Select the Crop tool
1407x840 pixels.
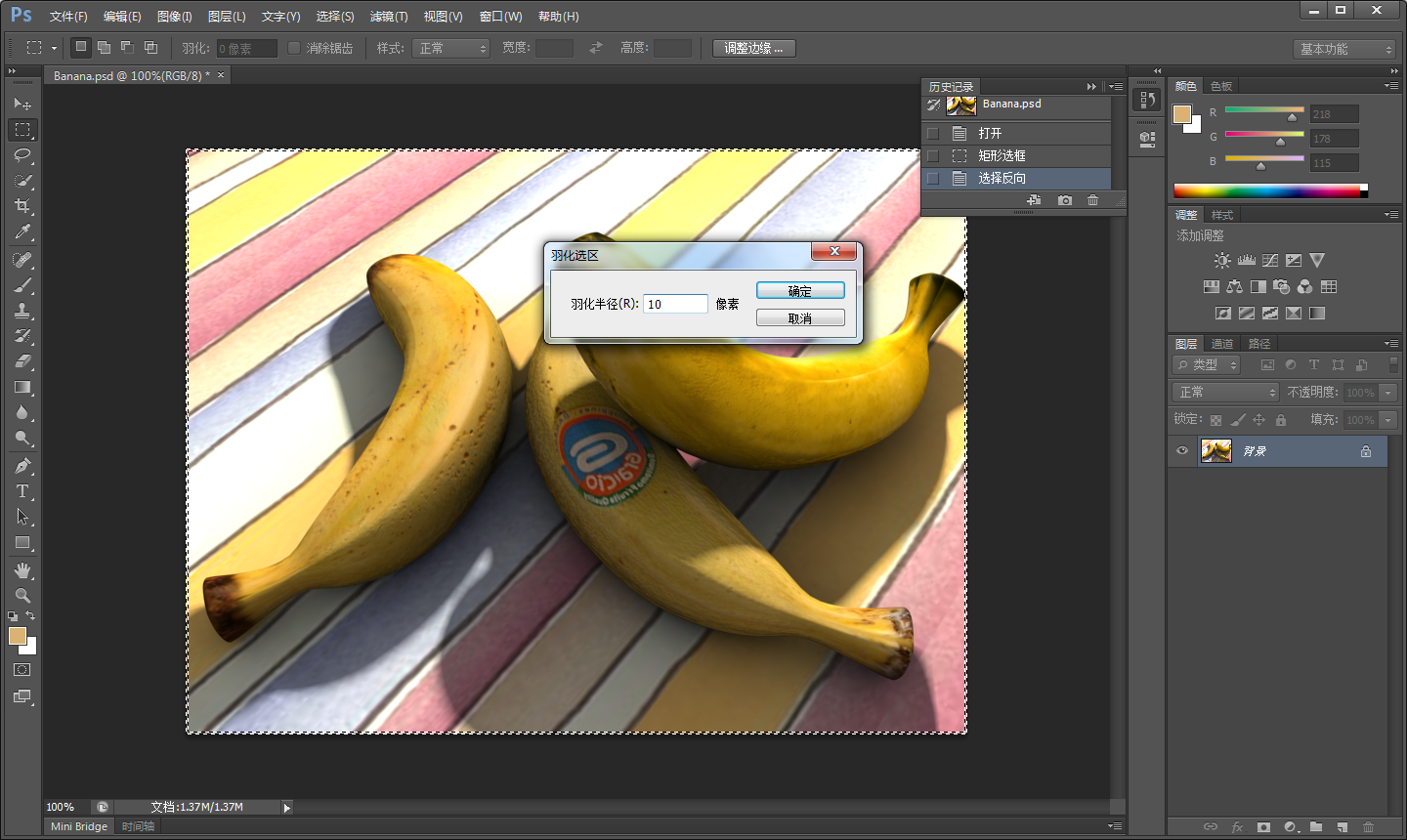click(21, 206)
